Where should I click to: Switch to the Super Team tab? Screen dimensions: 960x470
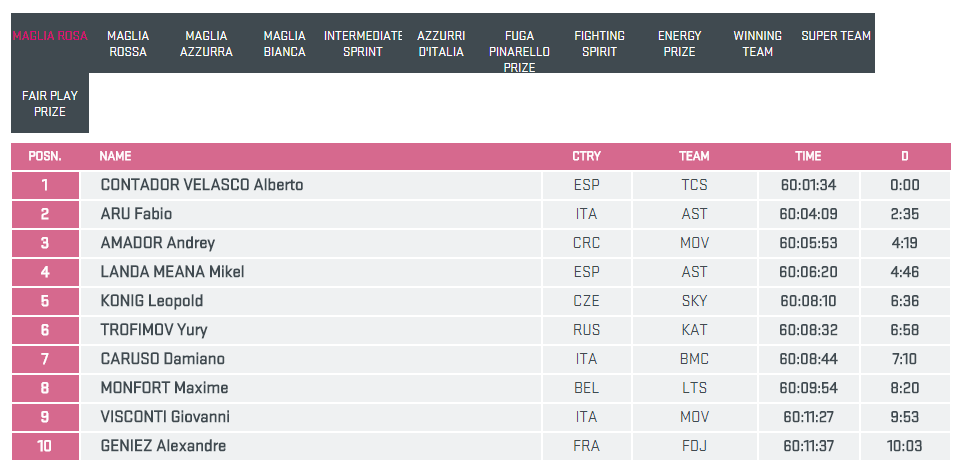[836, 36]
